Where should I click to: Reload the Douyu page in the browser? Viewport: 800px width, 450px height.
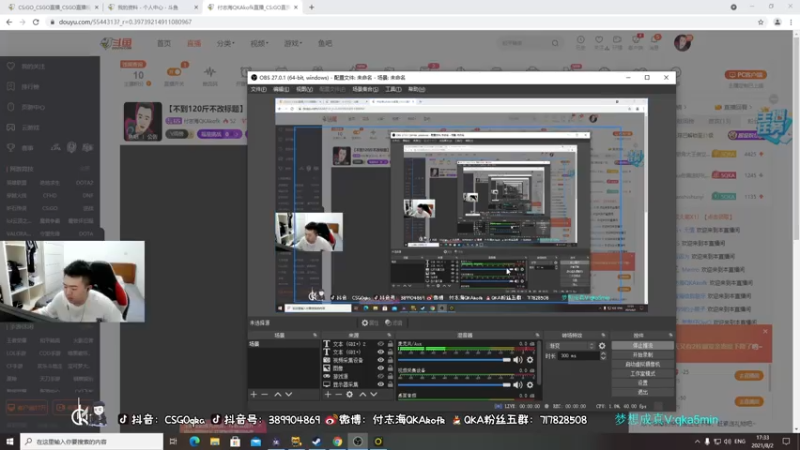36,22
